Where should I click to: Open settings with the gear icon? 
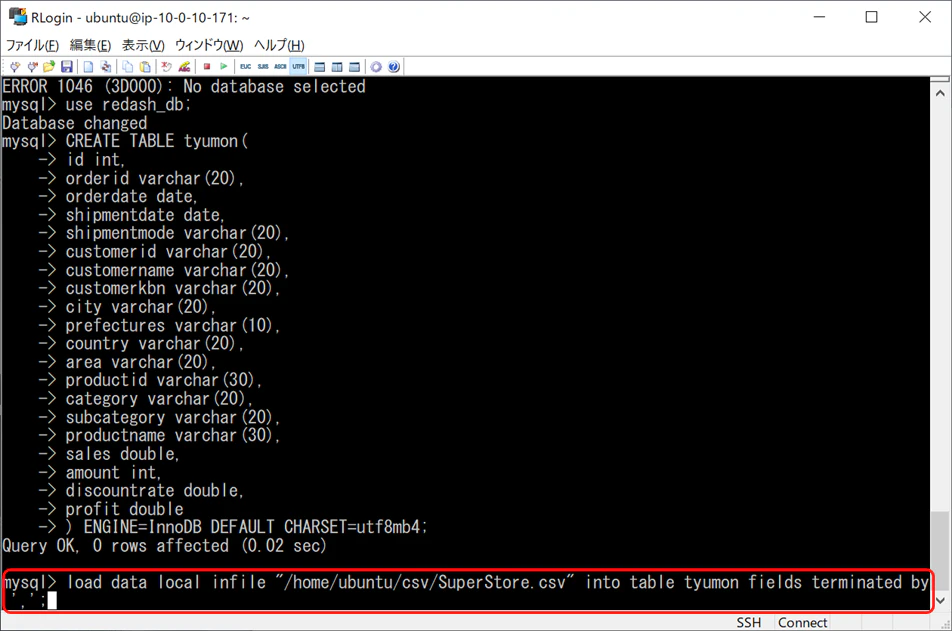[376, 67]
